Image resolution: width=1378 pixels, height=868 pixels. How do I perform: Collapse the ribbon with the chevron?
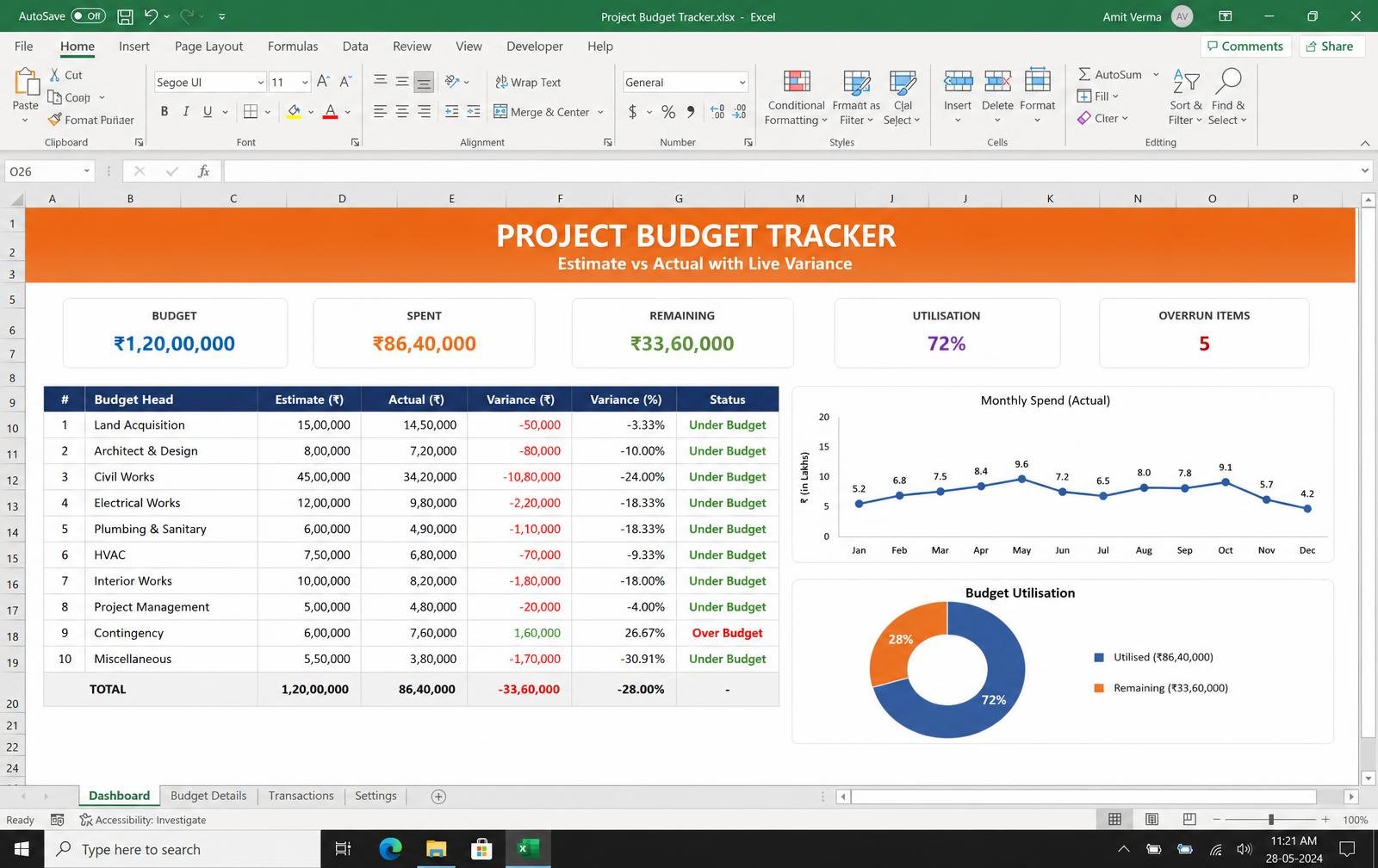[1364, 143]
